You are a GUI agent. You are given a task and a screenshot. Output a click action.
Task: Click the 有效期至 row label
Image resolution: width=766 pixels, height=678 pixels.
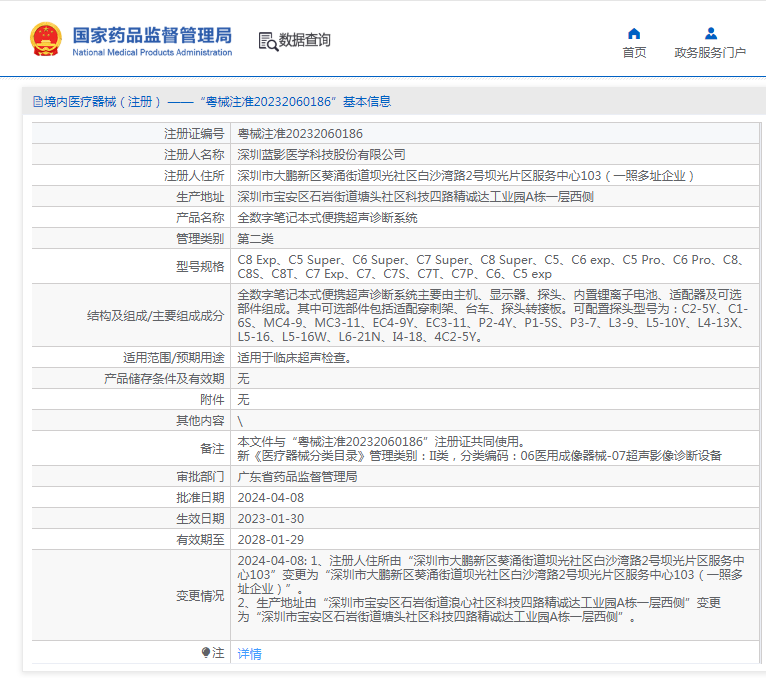200,540
